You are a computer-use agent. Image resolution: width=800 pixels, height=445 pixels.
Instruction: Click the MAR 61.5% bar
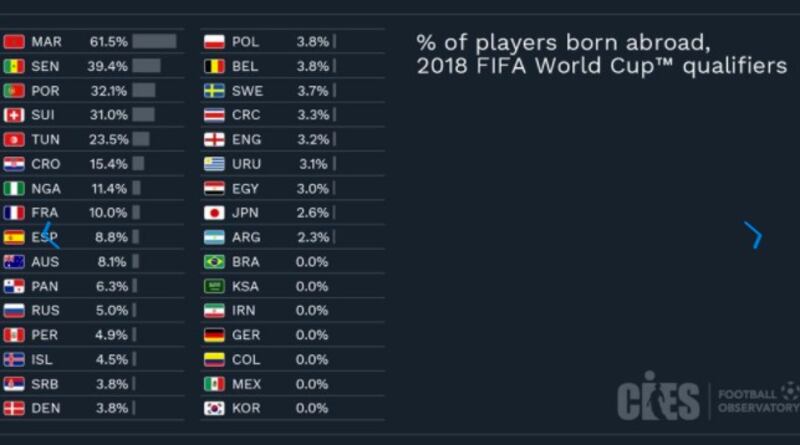(155, 41)
